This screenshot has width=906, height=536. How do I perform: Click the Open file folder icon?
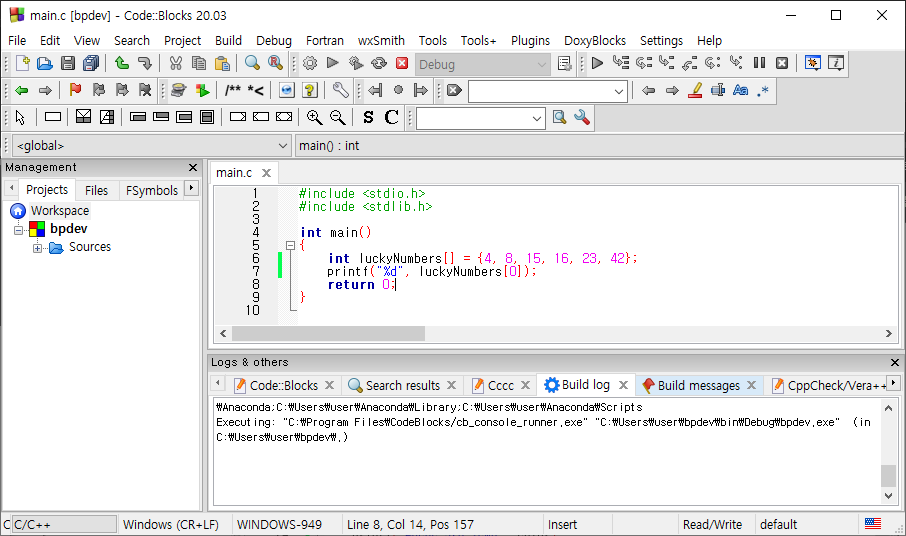[44, 63]
